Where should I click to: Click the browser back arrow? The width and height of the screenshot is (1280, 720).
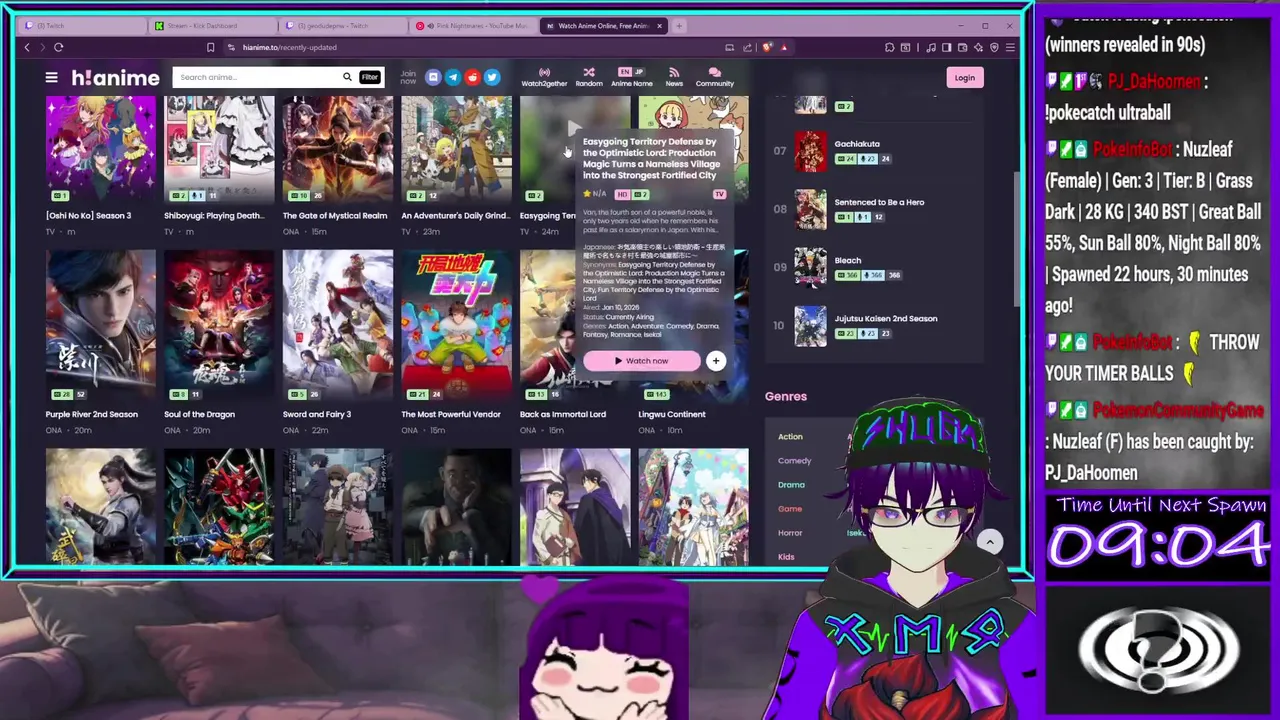pos(27,47)
